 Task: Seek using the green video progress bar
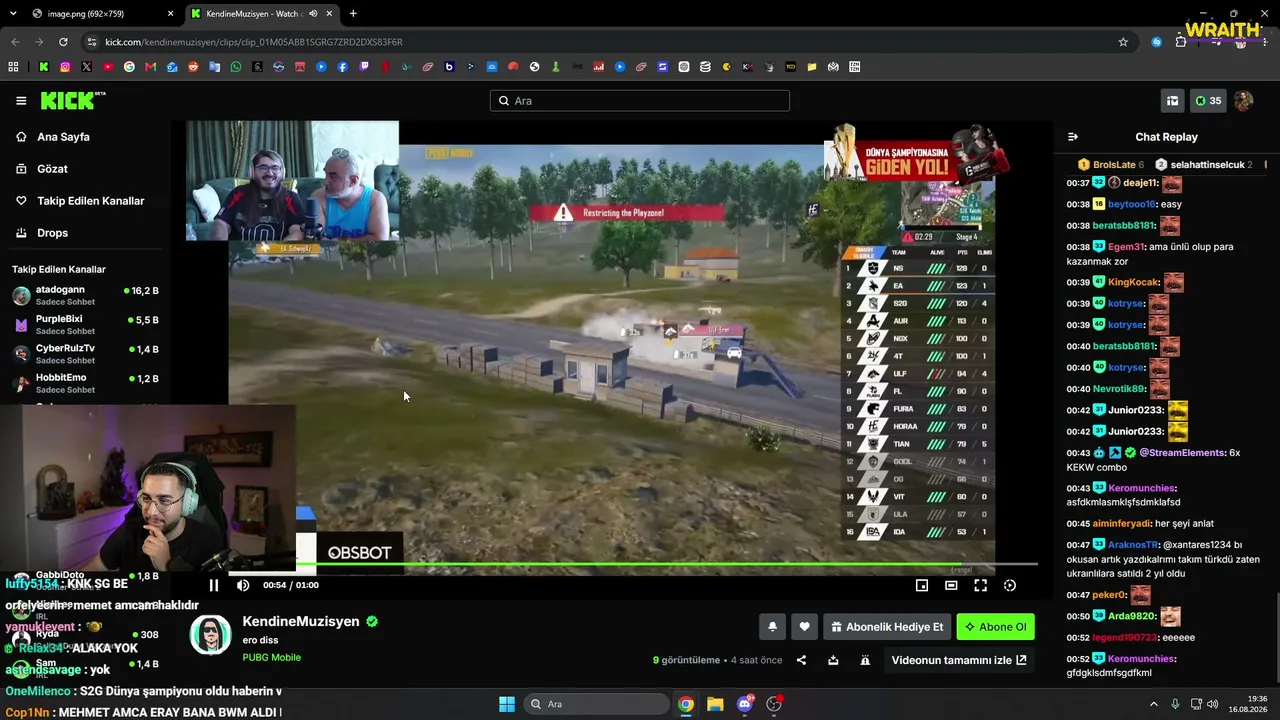[633, 565]
